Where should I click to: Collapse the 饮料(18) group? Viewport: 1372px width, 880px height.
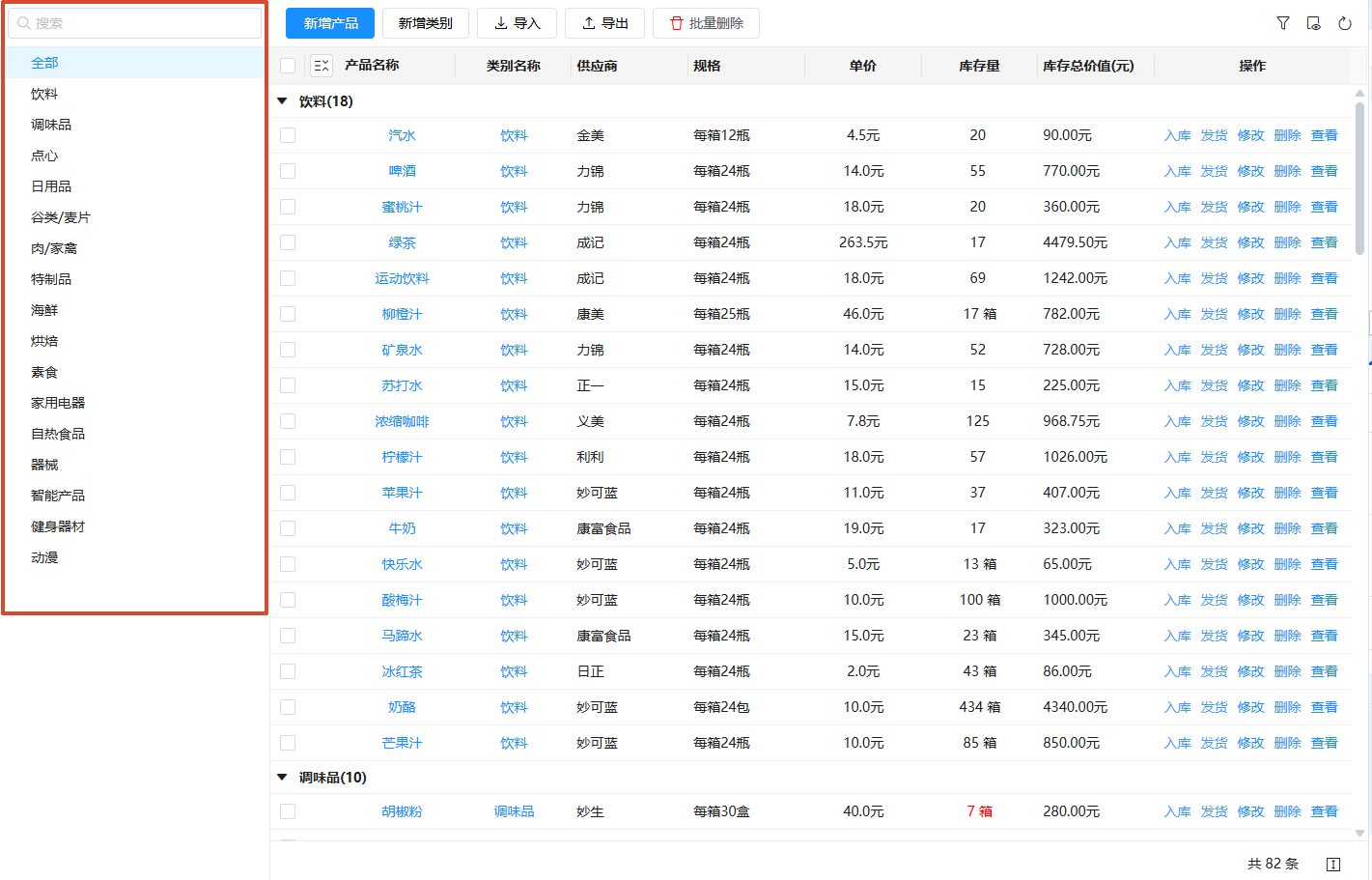click(x=282, y=101)
